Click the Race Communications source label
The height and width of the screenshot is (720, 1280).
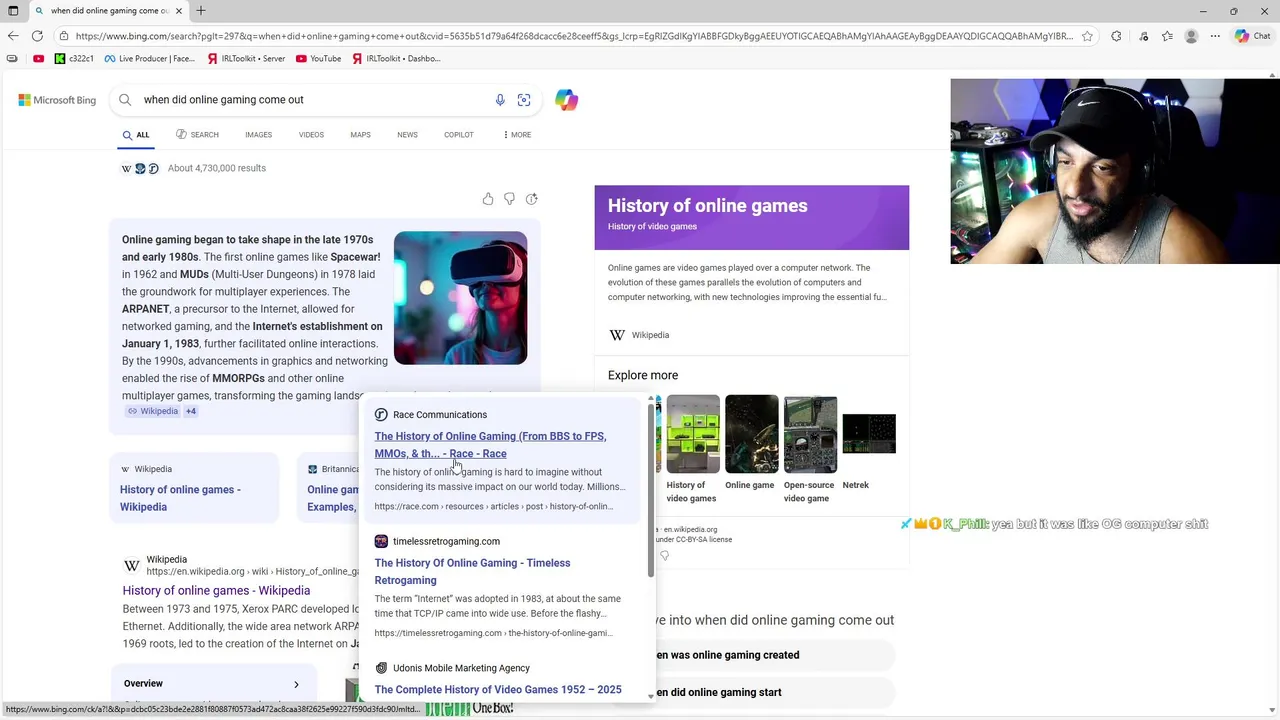click(x=440, y=415)
